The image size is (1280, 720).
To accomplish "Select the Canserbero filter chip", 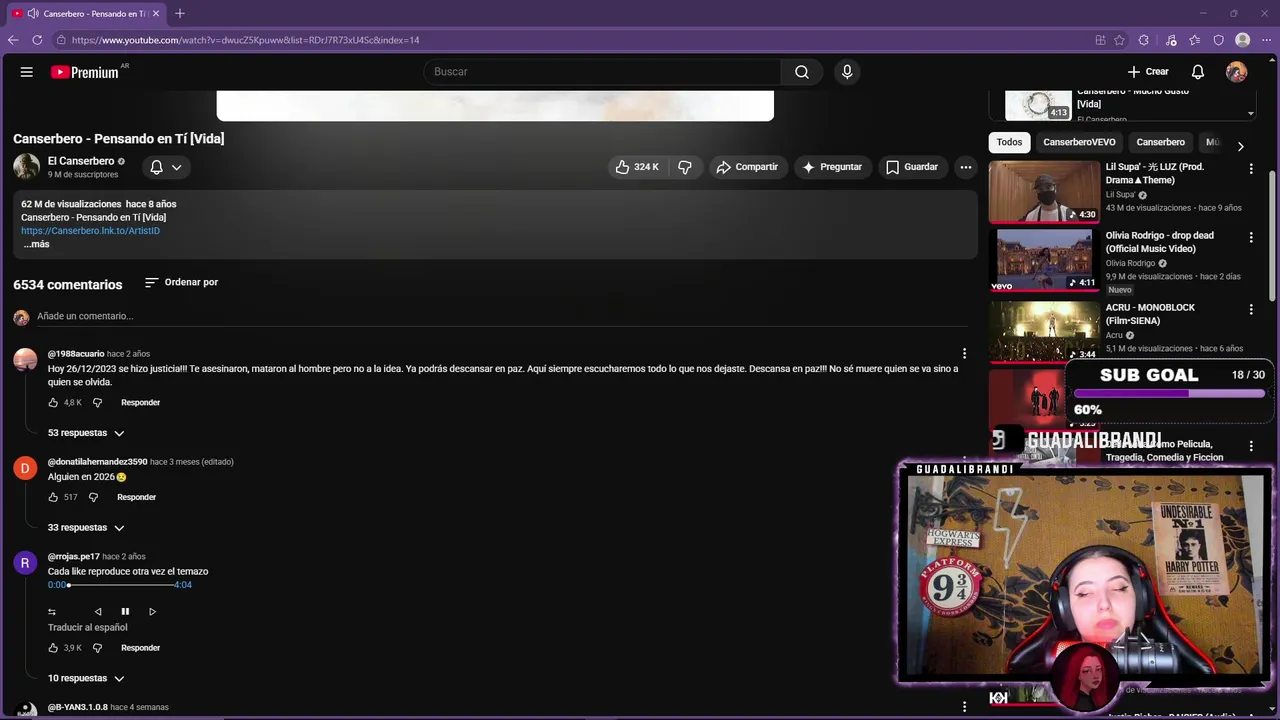I will [1160, 142].
